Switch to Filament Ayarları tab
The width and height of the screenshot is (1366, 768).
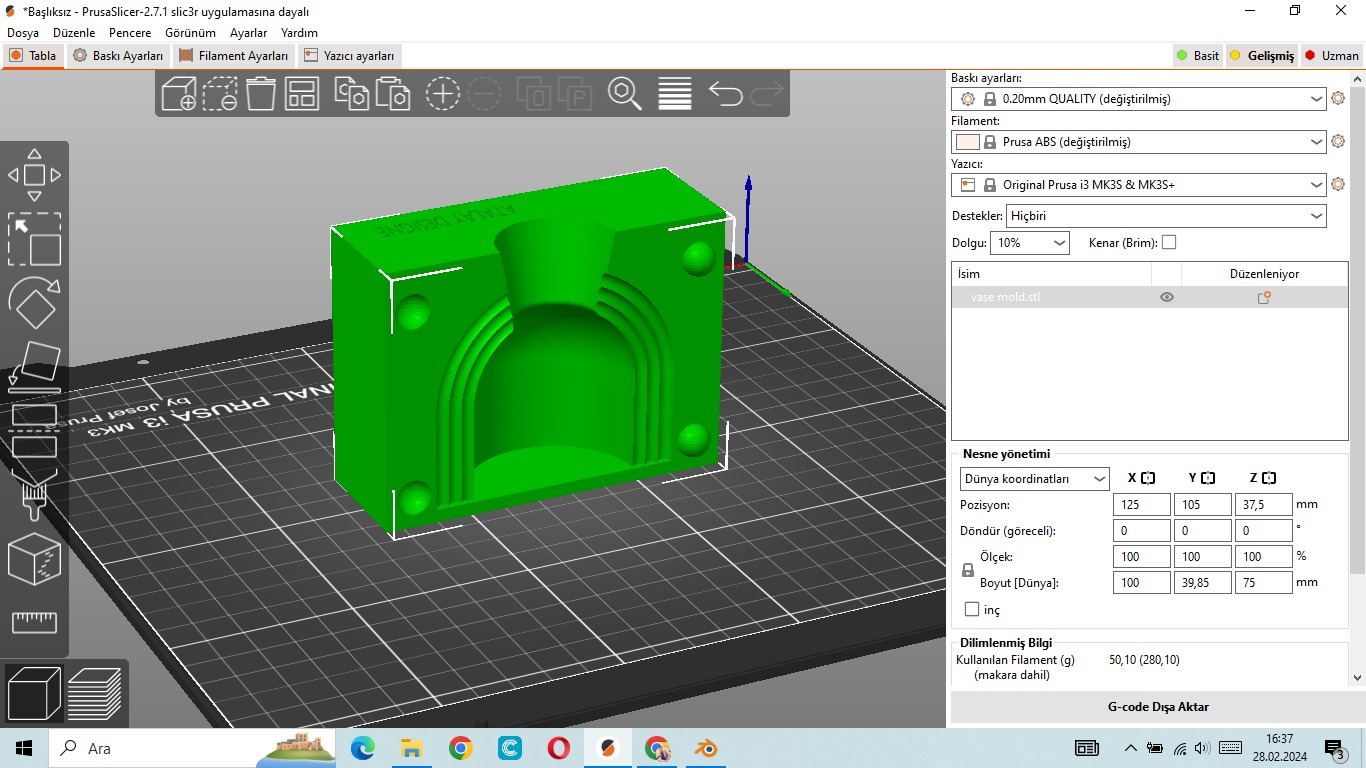[x=234, y=56]
